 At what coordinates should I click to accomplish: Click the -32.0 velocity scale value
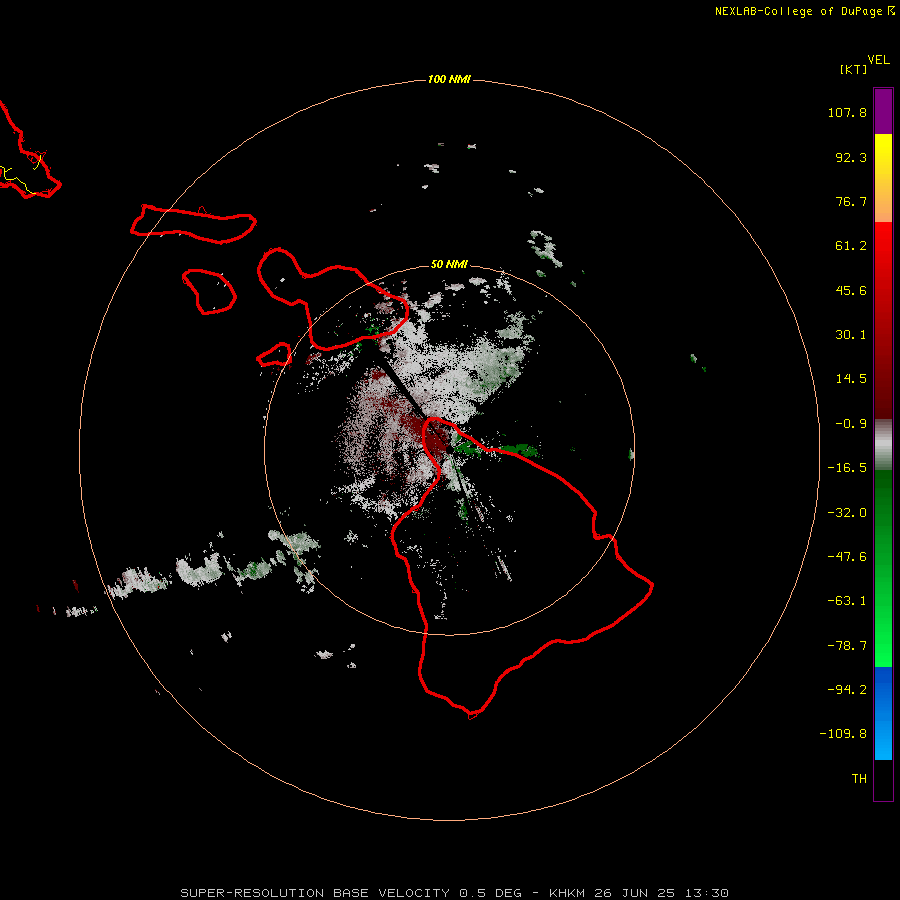847,513
